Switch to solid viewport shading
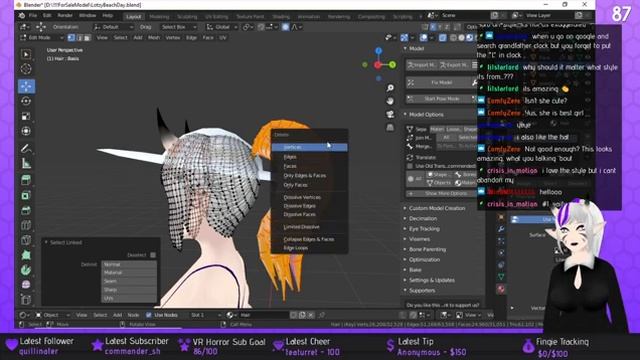The image size is (640, 360). pyautogui.click(x=462, y=38)
